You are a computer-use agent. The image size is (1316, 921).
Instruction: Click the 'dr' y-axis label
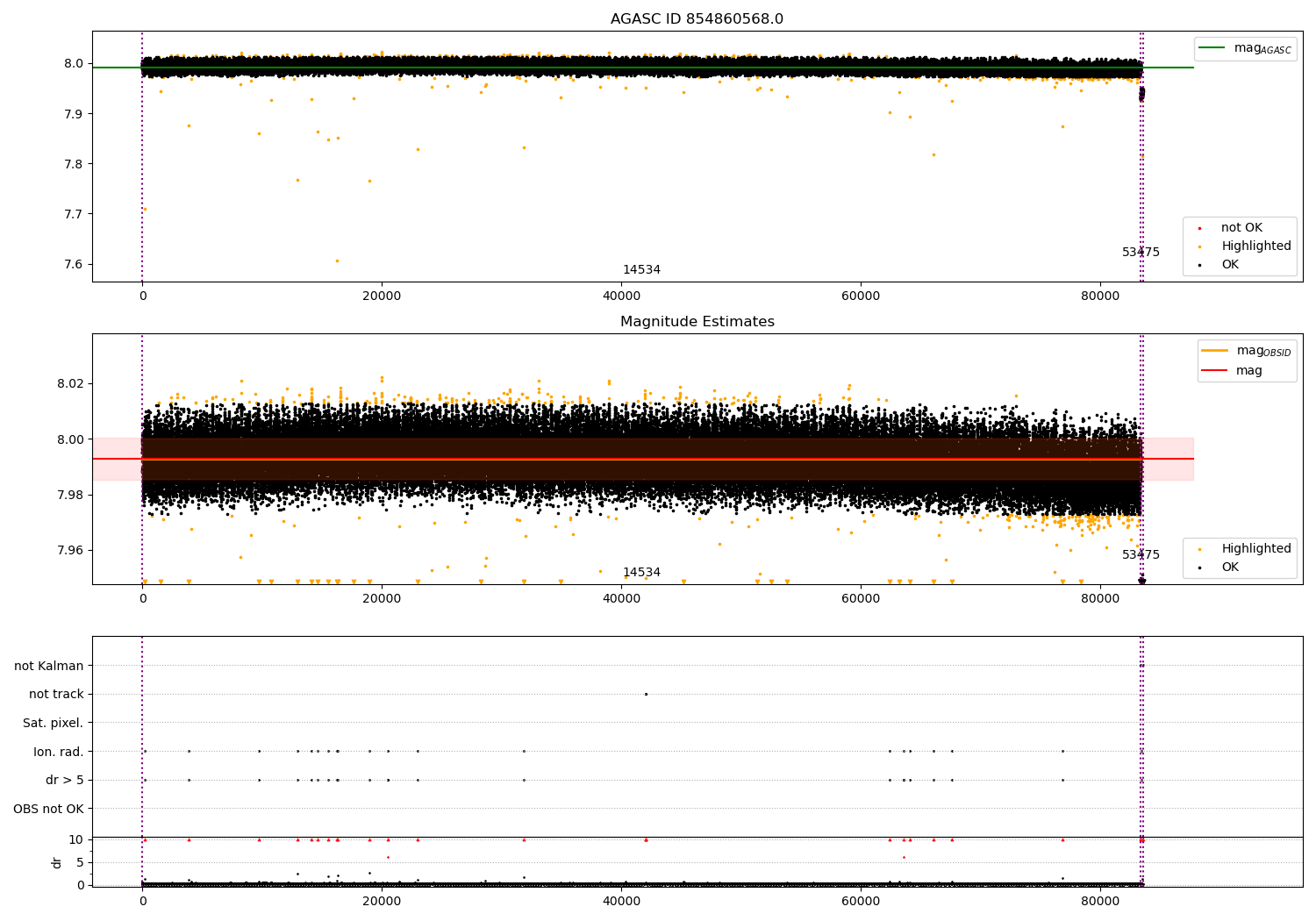57,863
